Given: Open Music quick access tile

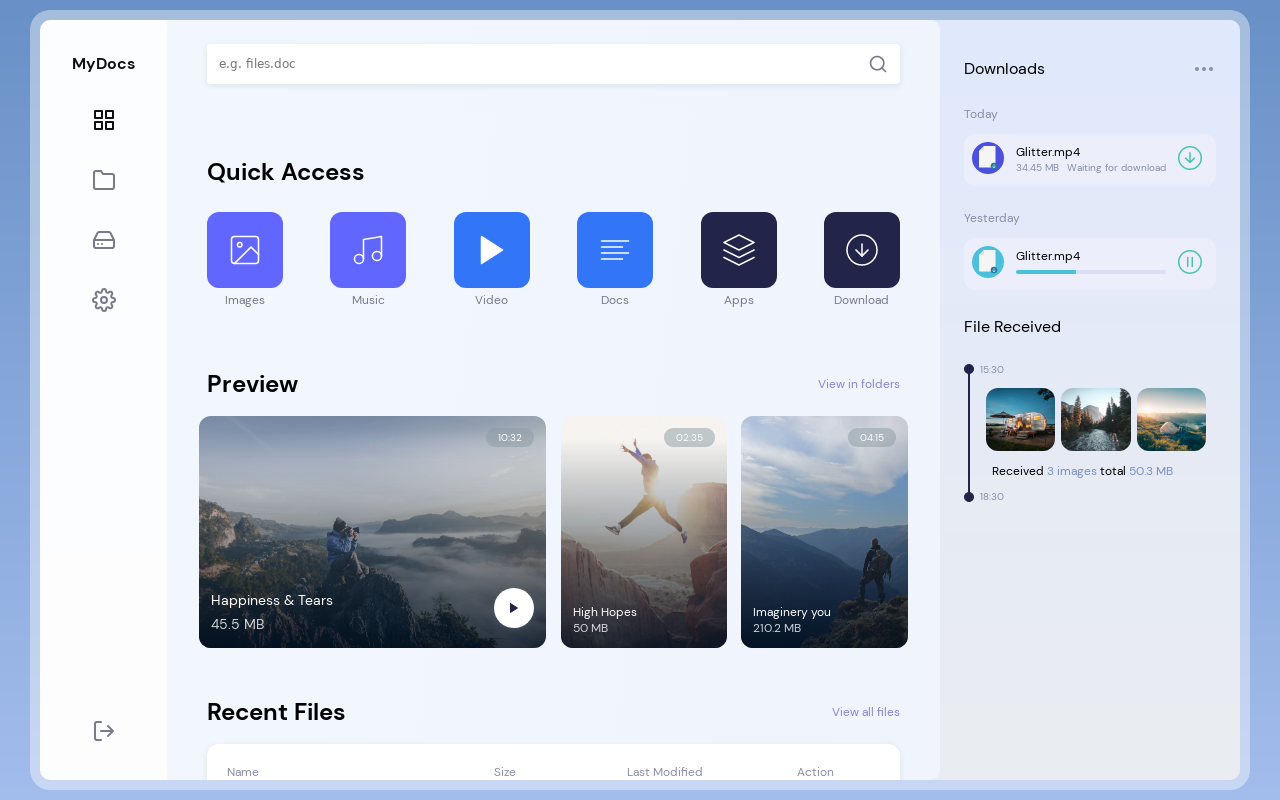Looking at the screenshot, I should (368, 250).
